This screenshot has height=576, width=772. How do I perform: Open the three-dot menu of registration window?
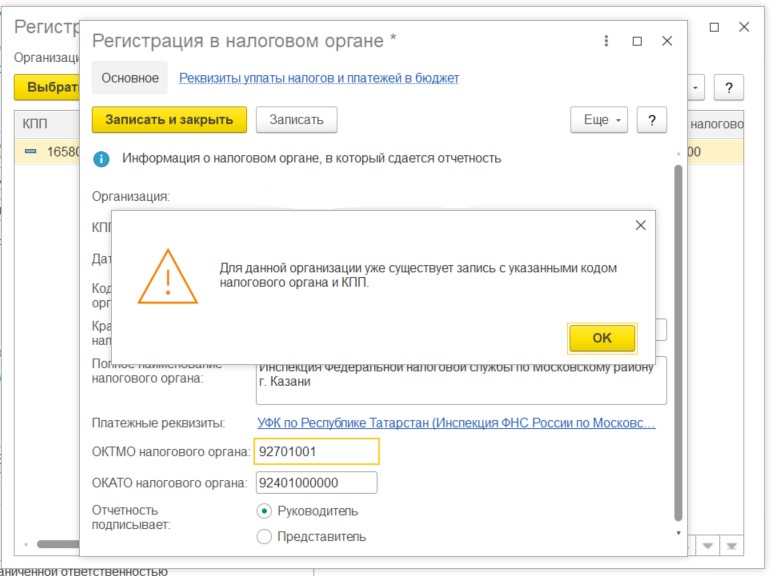(606, 41)
